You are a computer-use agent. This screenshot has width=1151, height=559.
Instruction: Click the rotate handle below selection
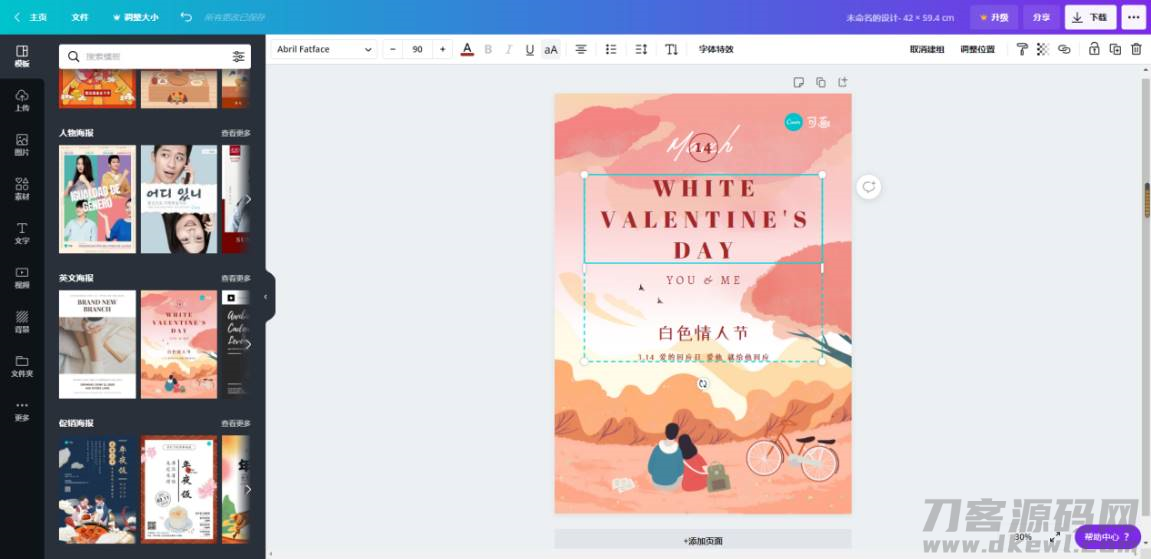(x=703, y=384)
